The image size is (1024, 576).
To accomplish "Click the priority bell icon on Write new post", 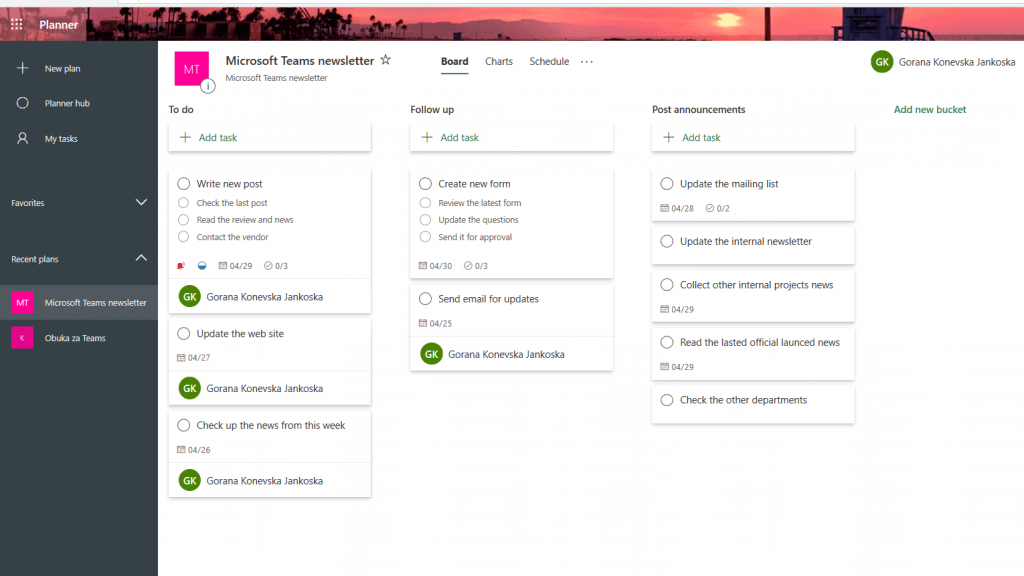I will [x=181, y=266].
